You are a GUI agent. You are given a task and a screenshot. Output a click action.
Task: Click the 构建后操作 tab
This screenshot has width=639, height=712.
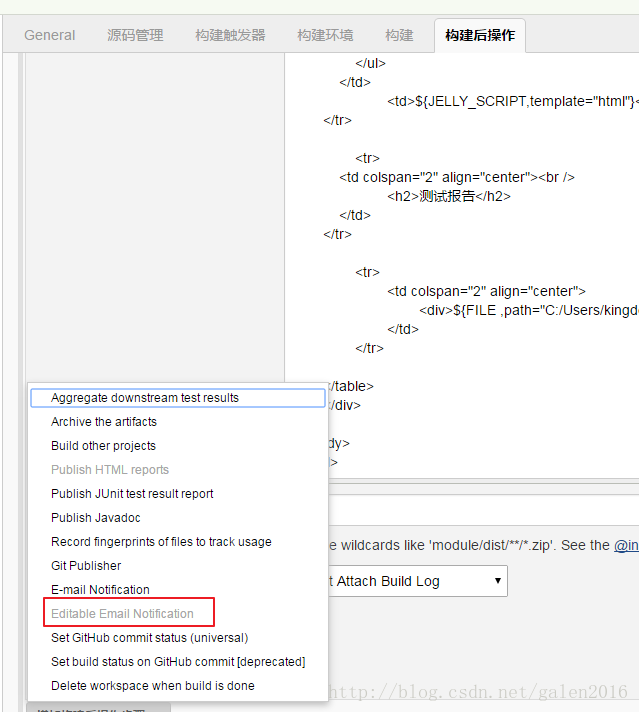point(480,35)
